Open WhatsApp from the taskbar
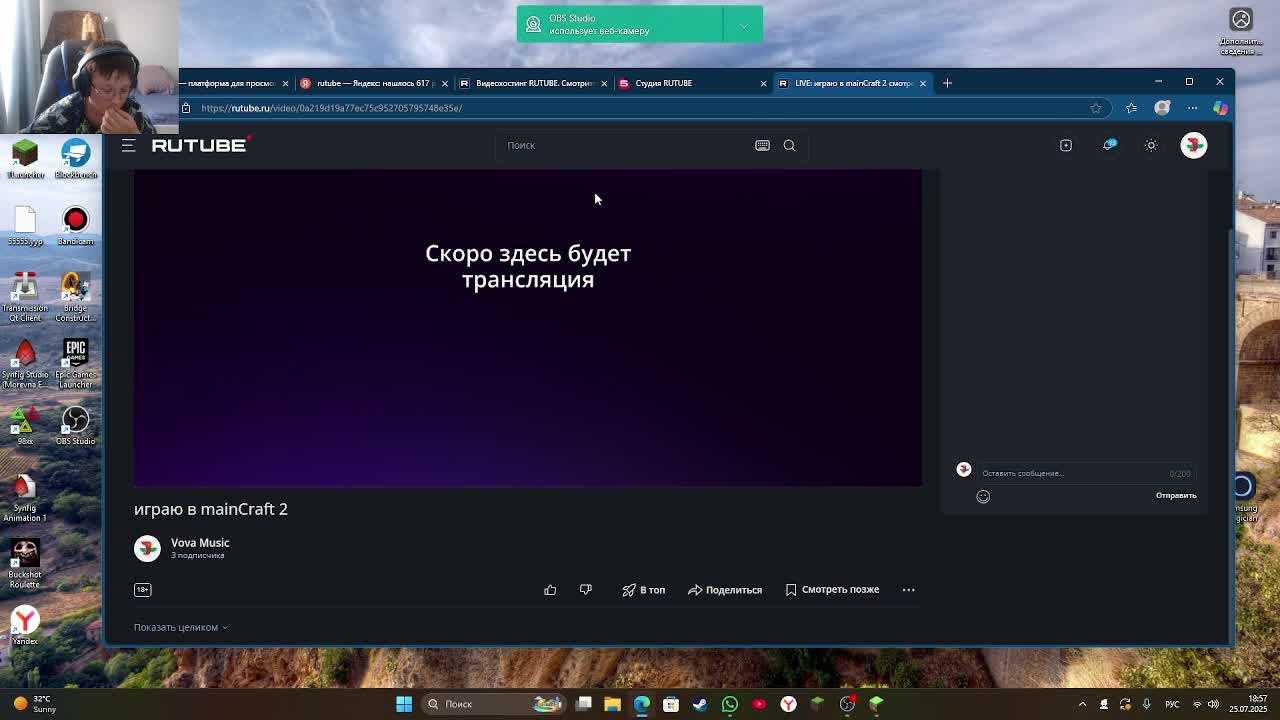Image resolution: width=1280 pixels, height=720 pixels. pyautogui.click(x=730, y=704)
